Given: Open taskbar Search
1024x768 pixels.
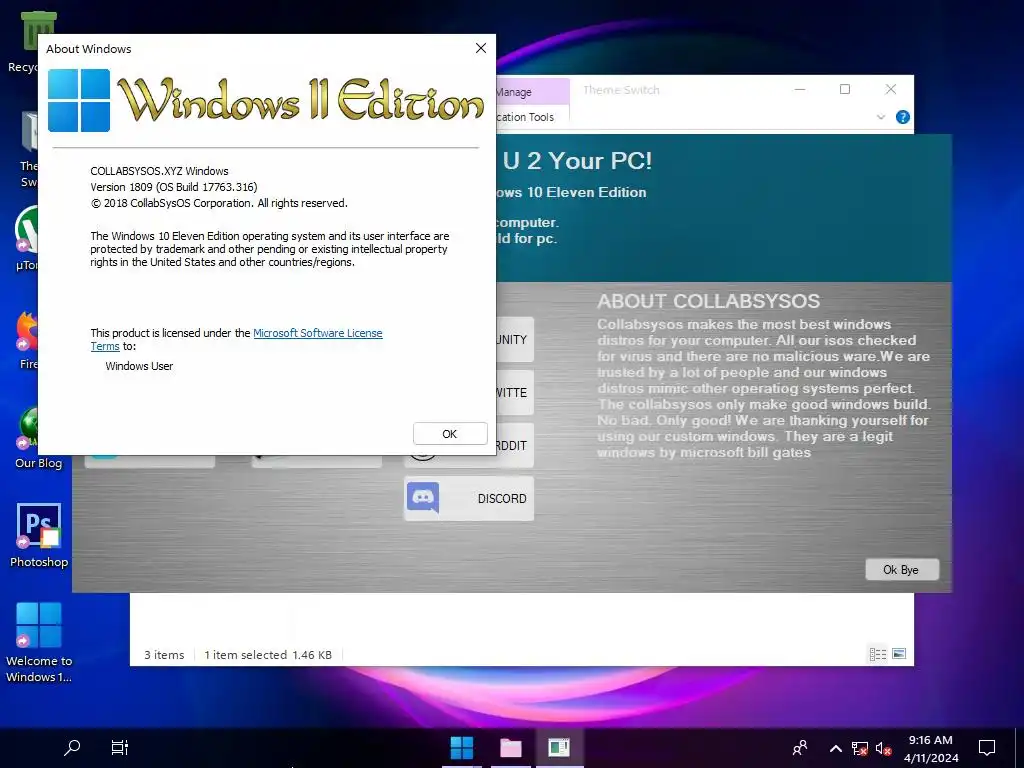Looking at the screenshot, I should 72,748.
